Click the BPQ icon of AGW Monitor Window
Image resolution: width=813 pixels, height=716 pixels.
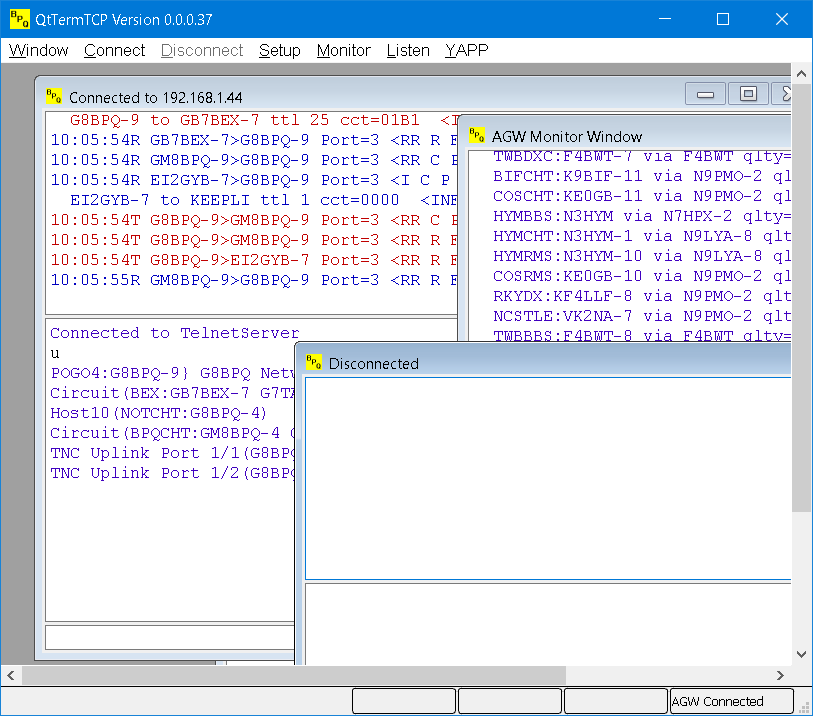coord(477,135)
